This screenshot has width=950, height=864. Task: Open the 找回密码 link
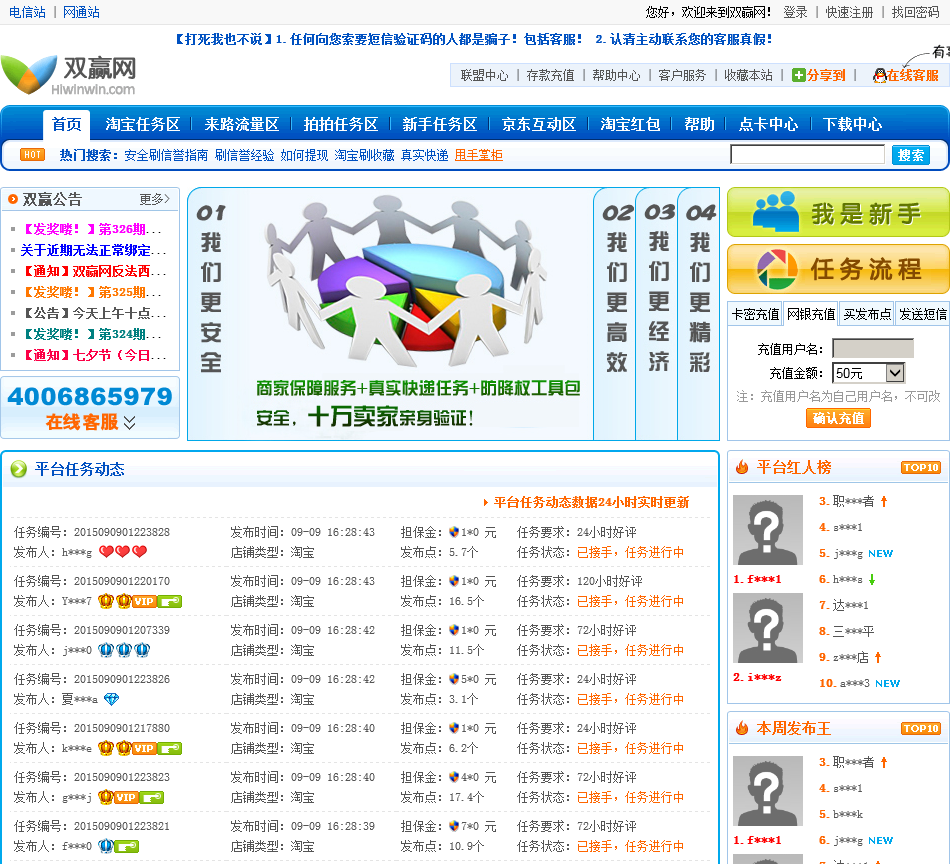pyautogui.click(x=915, y=12)
